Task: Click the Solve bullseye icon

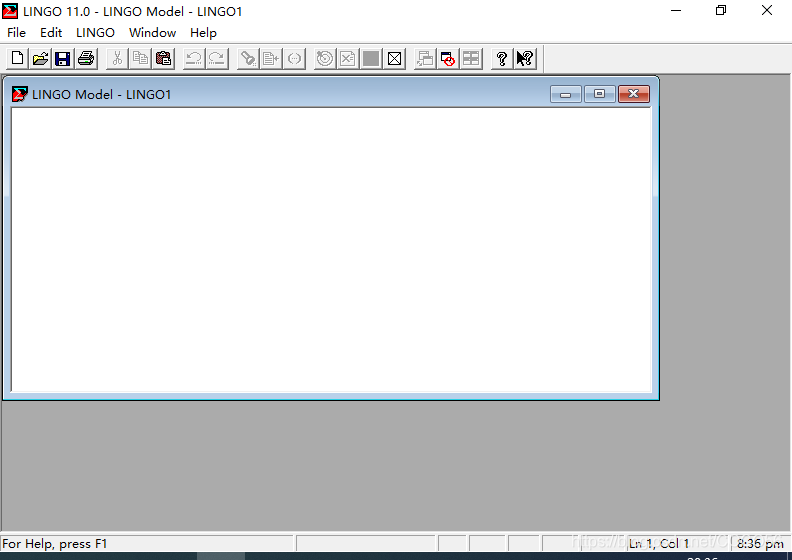Action: [324, 59]
